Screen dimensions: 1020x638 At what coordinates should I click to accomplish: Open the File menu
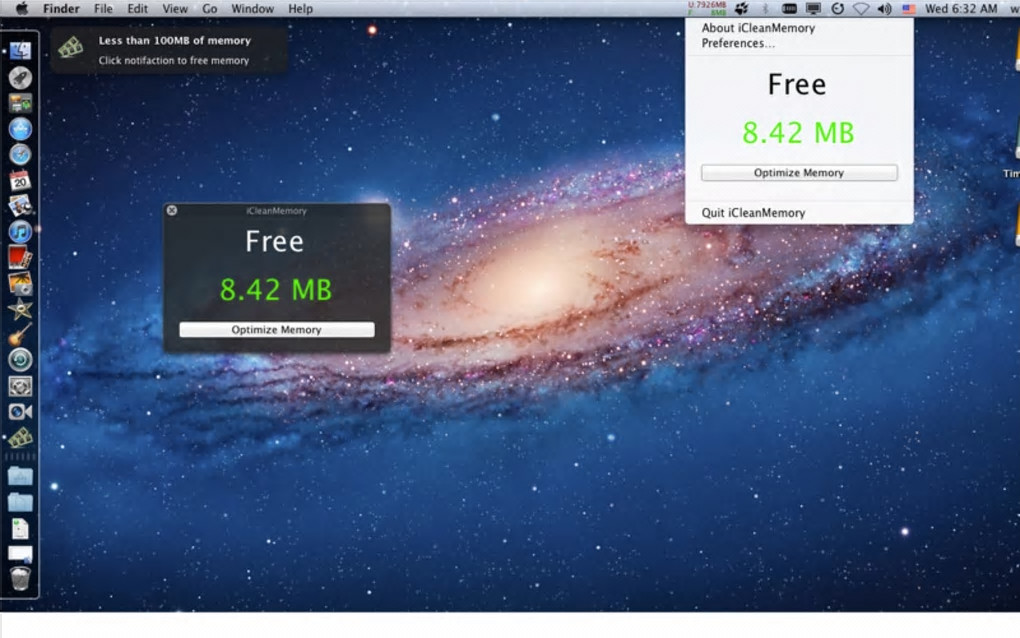coord(103,8)
